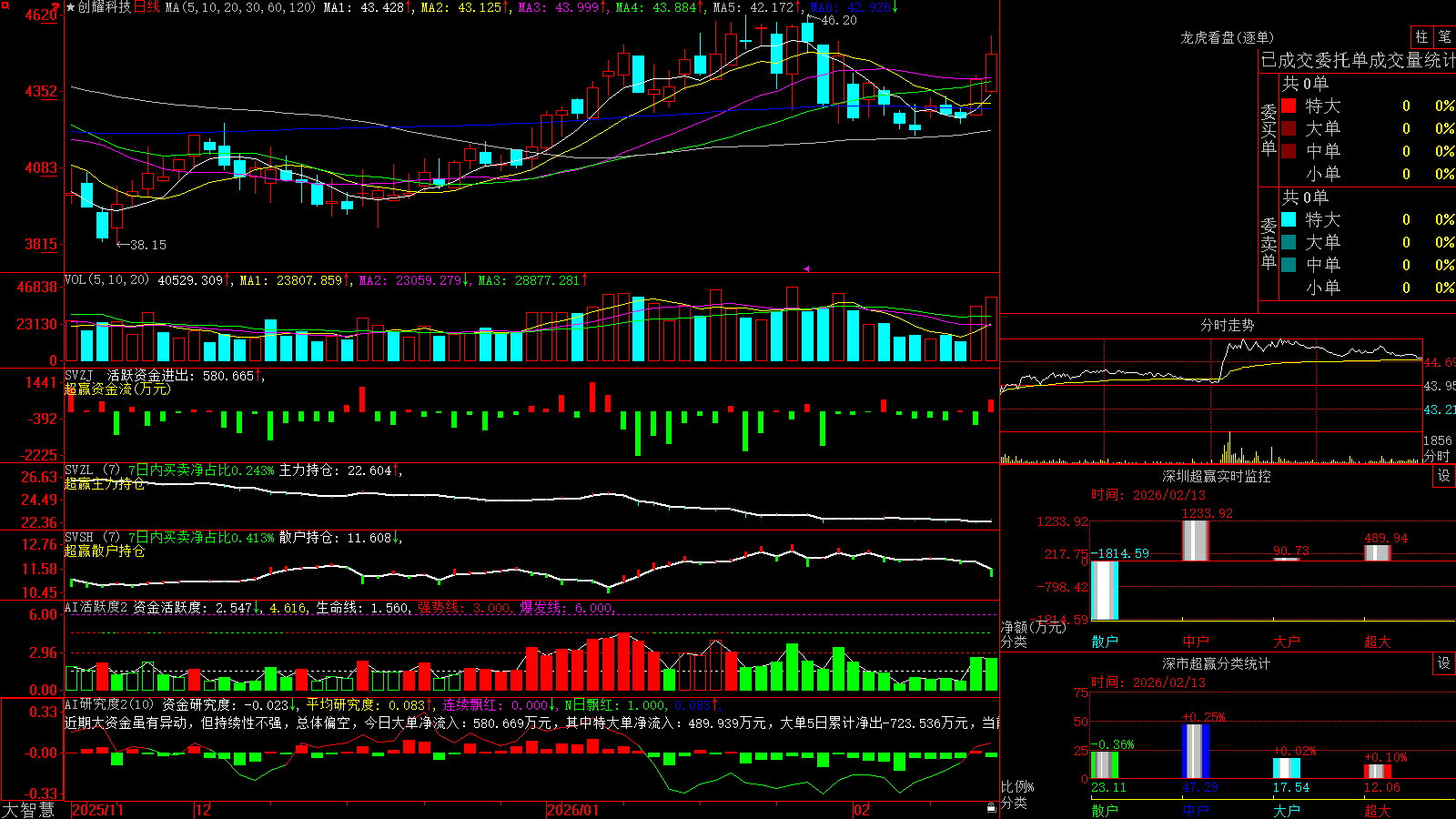Open 设 settings for 深市超赢分类统计
1456x819 pixels.
(x=1444, y=663)
